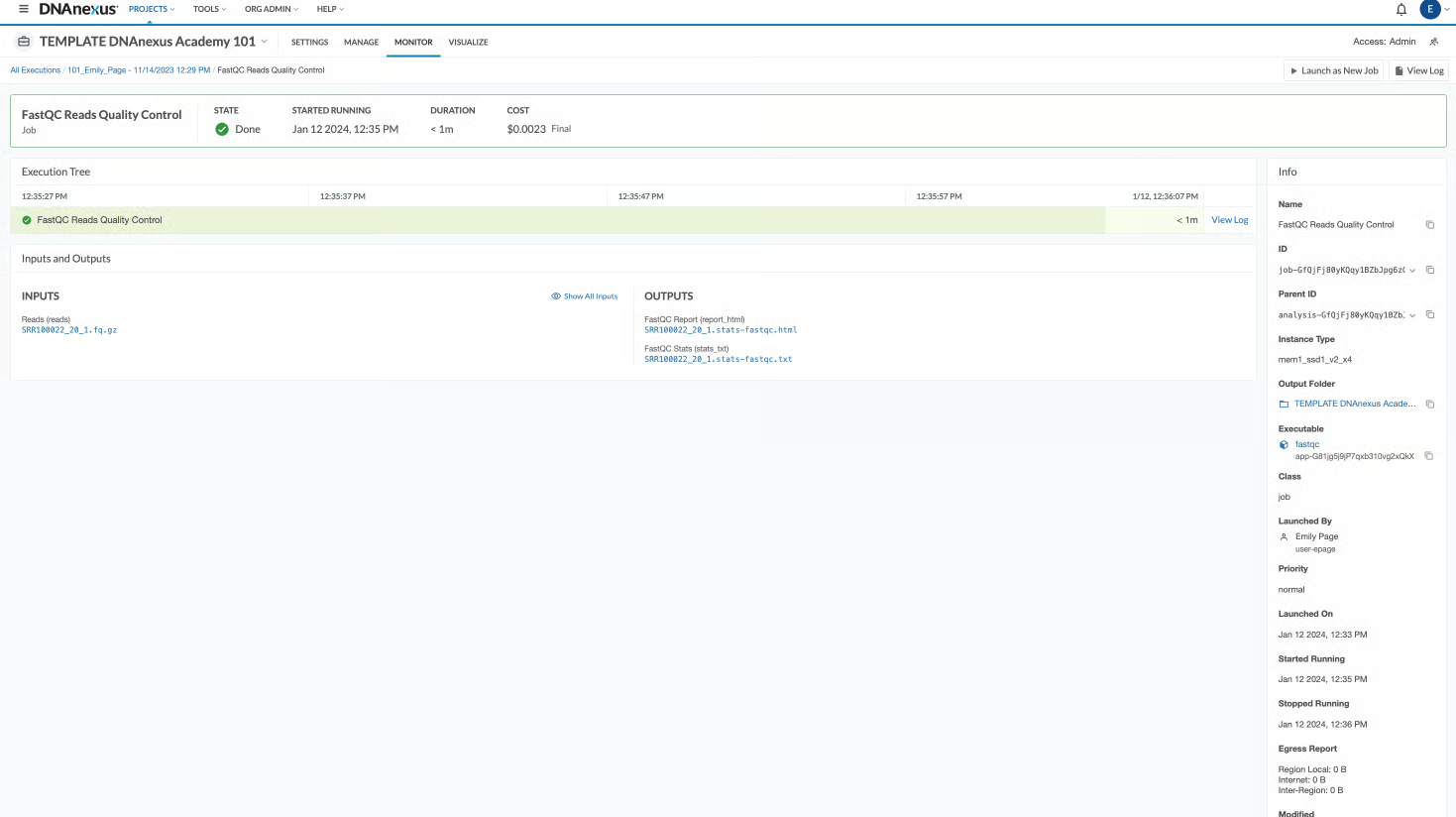The width and height of the screenshot is (1456, 817).
Task: Open the FastQC report HTML output file
Action: [x=720, y=330]
